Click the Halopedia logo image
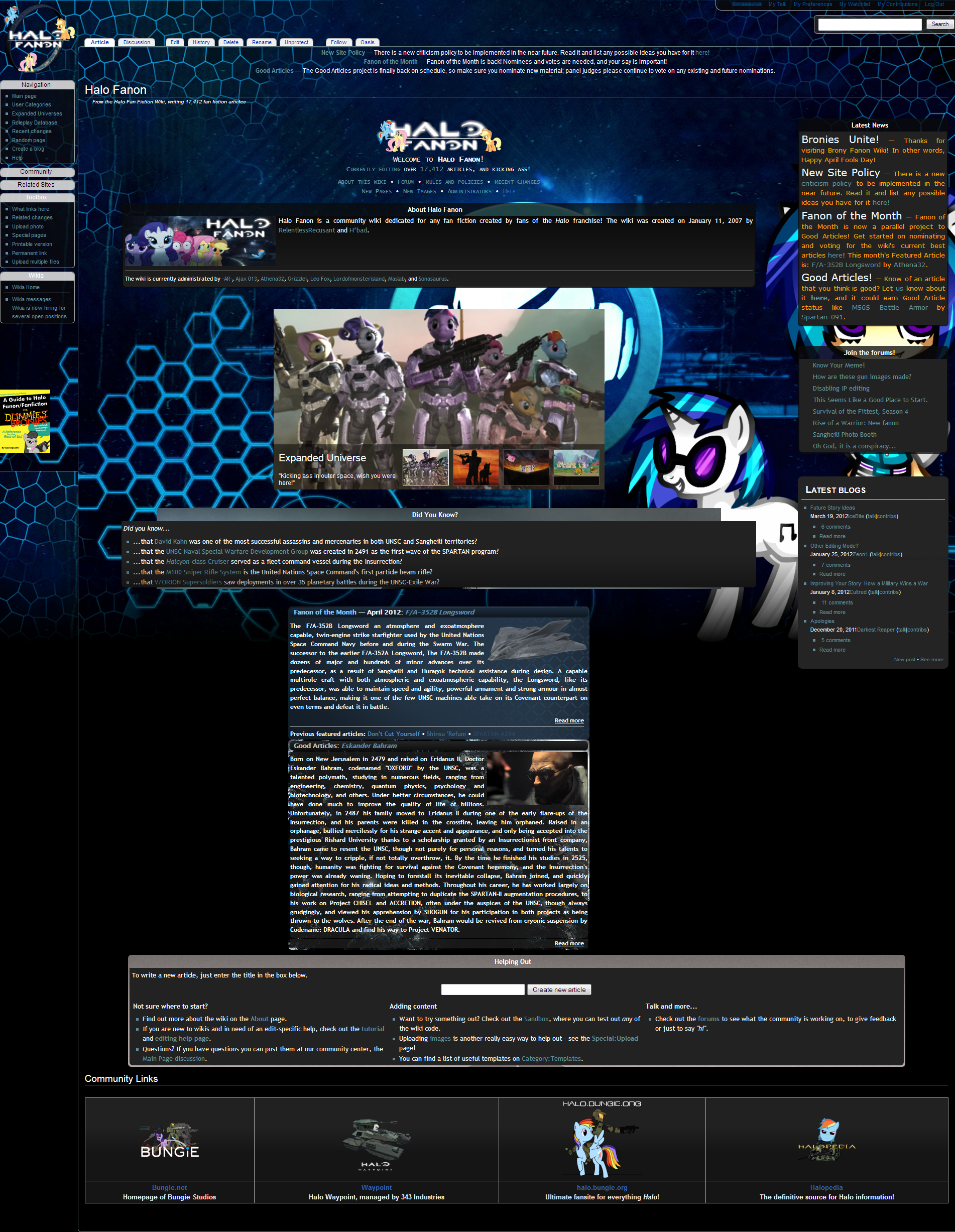This screenshot has height=1232, width=955. coord(826,1139)
